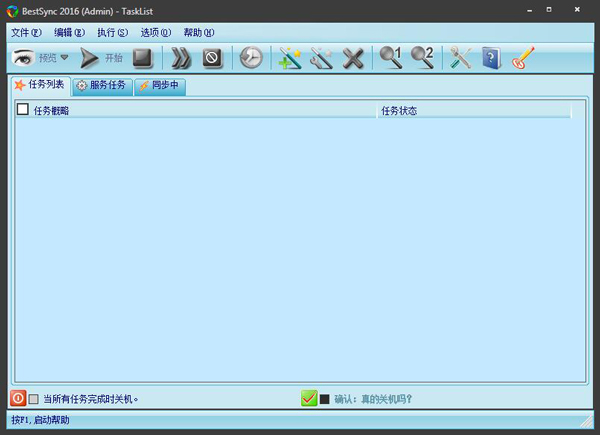Screen dimensions: 600x435
Task: Click the eye Preview icon in toolbar
Action: pos(23,58)
